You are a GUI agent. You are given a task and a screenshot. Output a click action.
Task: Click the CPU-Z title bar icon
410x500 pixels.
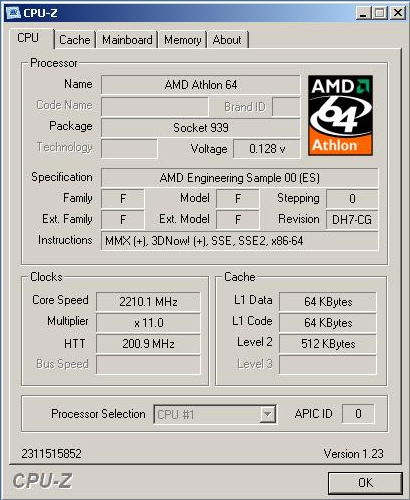(x=14, y=12)
